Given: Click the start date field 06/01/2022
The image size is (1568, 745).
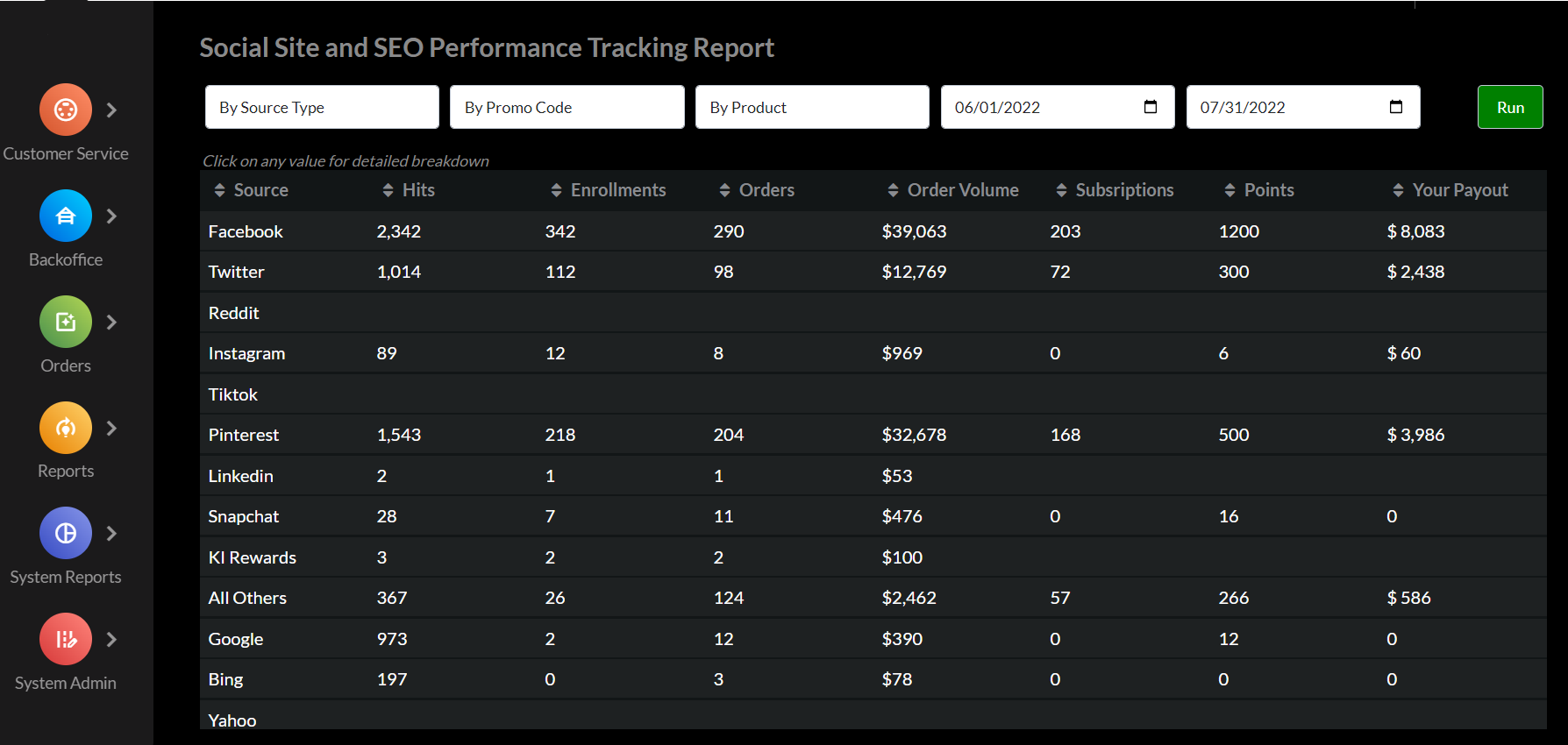Looking at the screenshot, I should click(x=1058, y=107).
